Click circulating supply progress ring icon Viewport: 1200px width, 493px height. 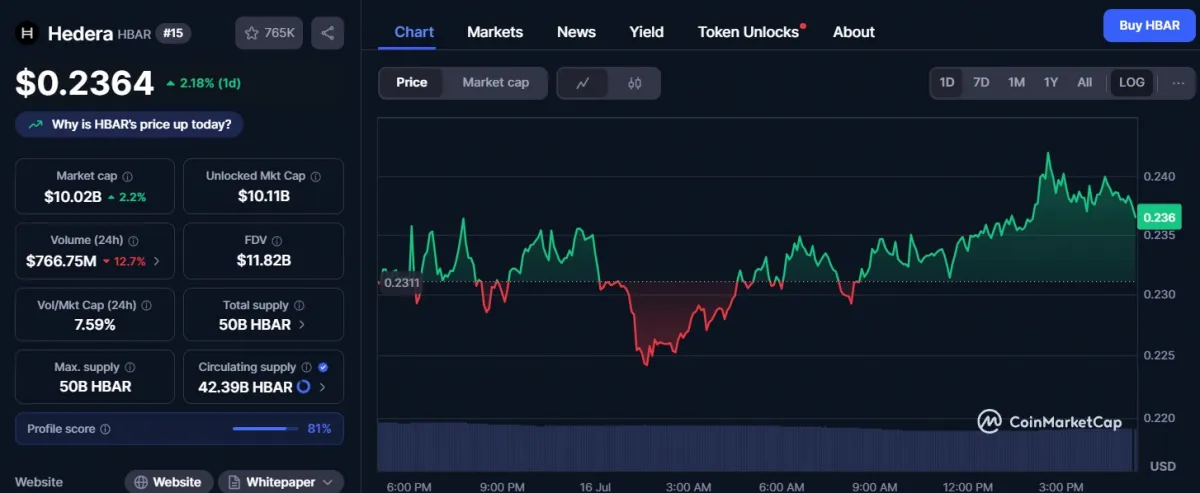click(304, 387)
